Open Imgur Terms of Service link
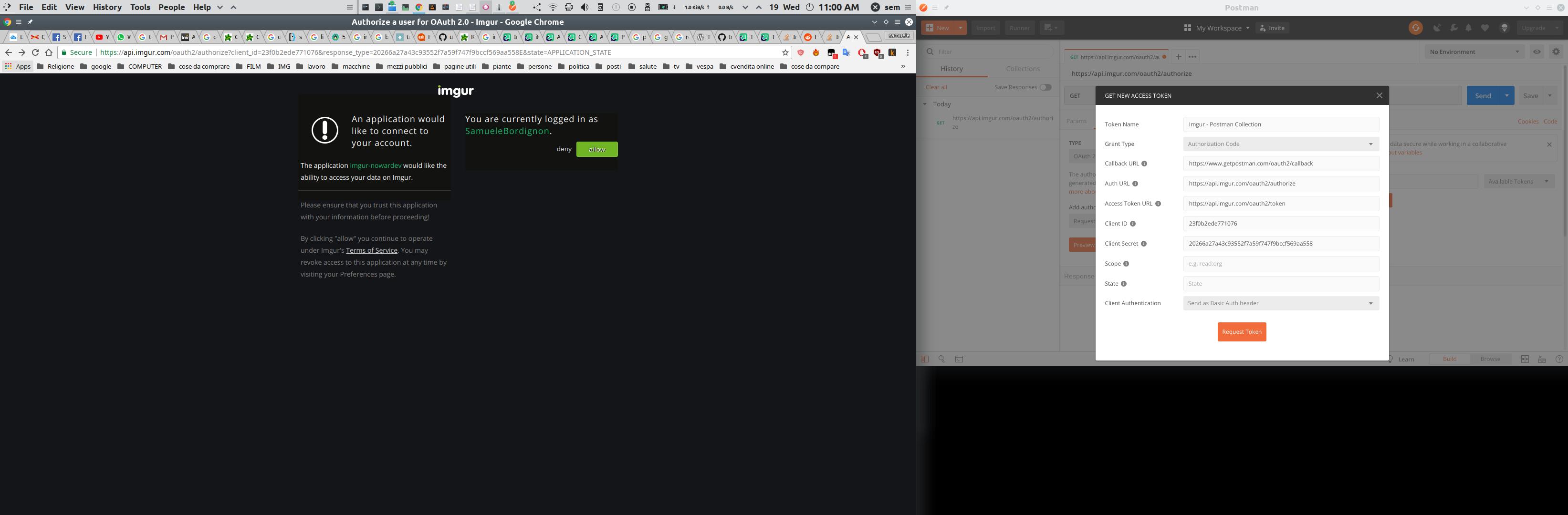 click(371, 250)
